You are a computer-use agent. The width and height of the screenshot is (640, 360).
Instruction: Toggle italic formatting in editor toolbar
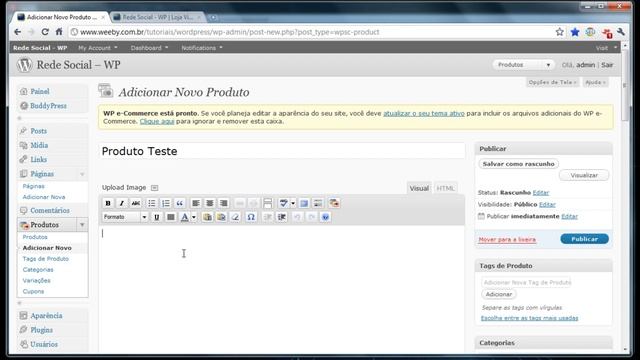[122, 203]
